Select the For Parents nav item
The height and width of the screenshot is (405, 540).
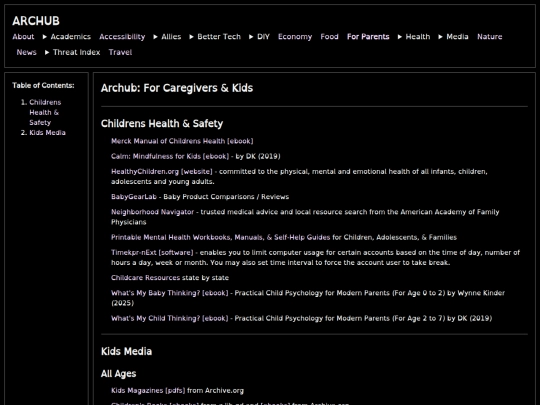pyautogui.click(x=368, y=37)
